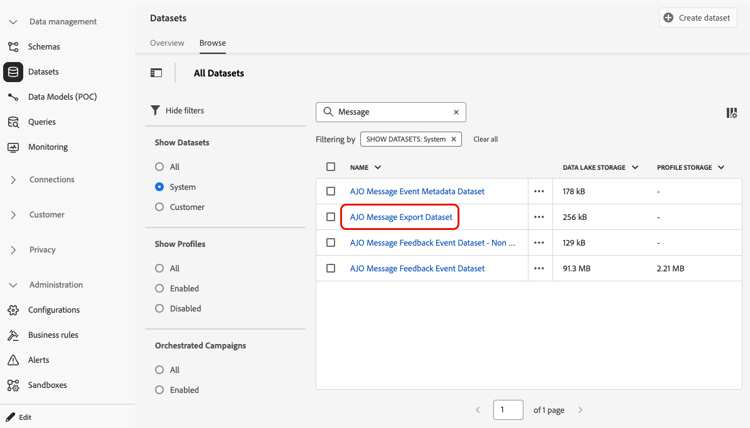Open more actions for AJO Message Export Dataset
Viewport: 750px width, 428px height.
539,217
